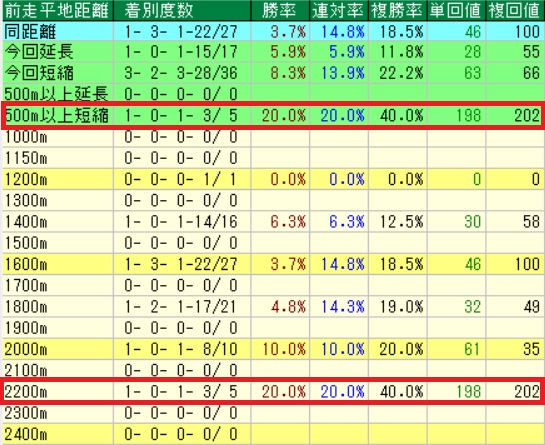Select the 1700m row label
The width and height of the screenshot is (545, 445).
[x=26, y=285]
